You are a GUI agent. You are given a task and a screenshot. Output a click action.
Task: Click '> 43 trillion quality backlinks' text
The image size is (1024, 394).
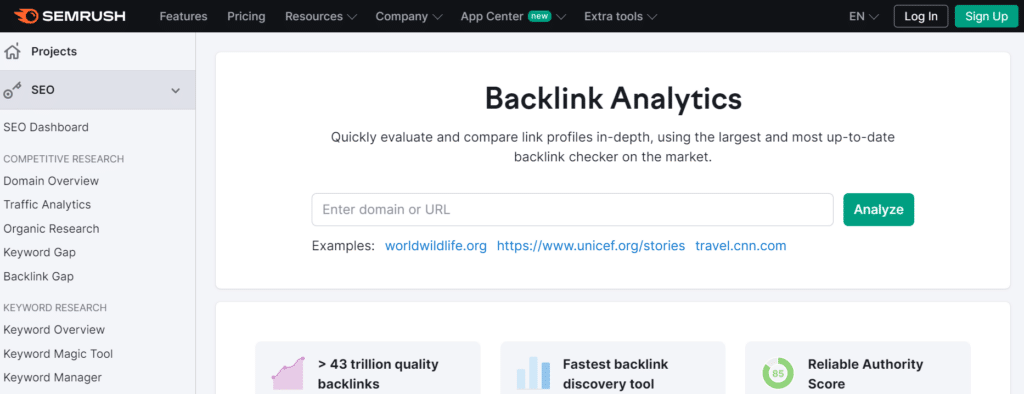click(x=378, y=374)
